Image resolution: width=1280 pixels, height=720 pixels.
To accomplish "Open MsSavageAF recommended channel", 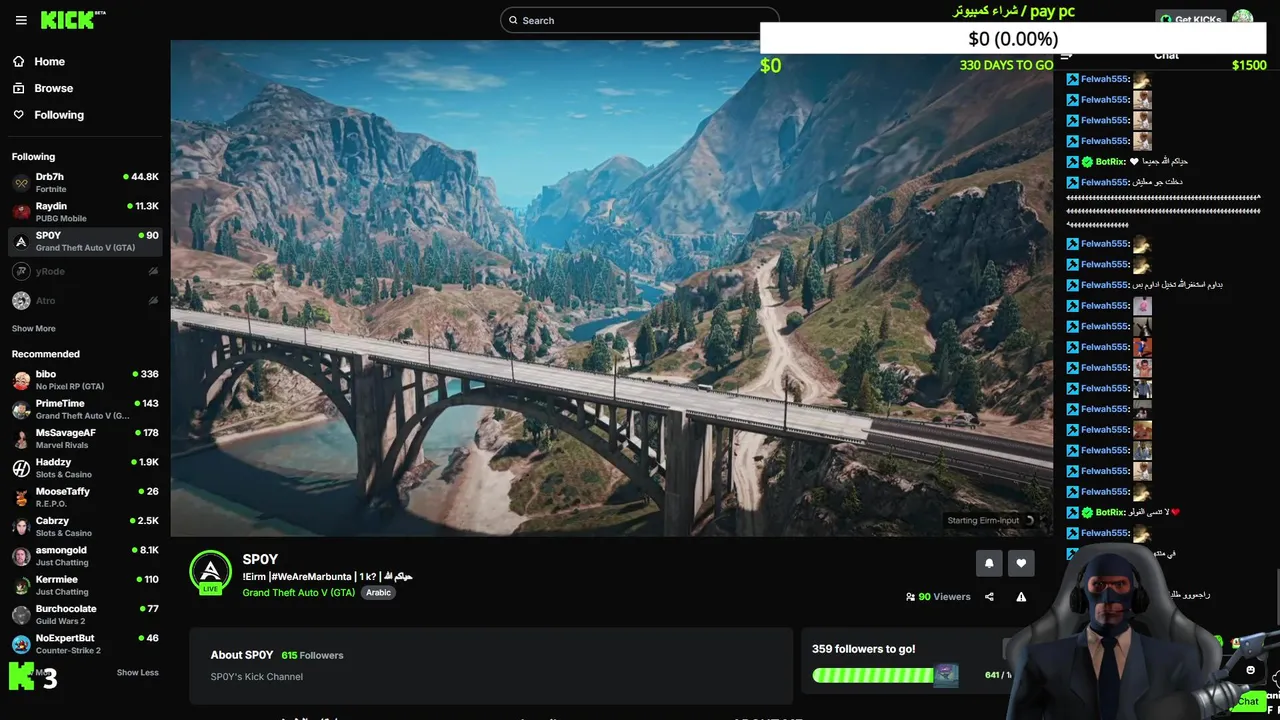I will pyautogui.click(x=85, y=438).
